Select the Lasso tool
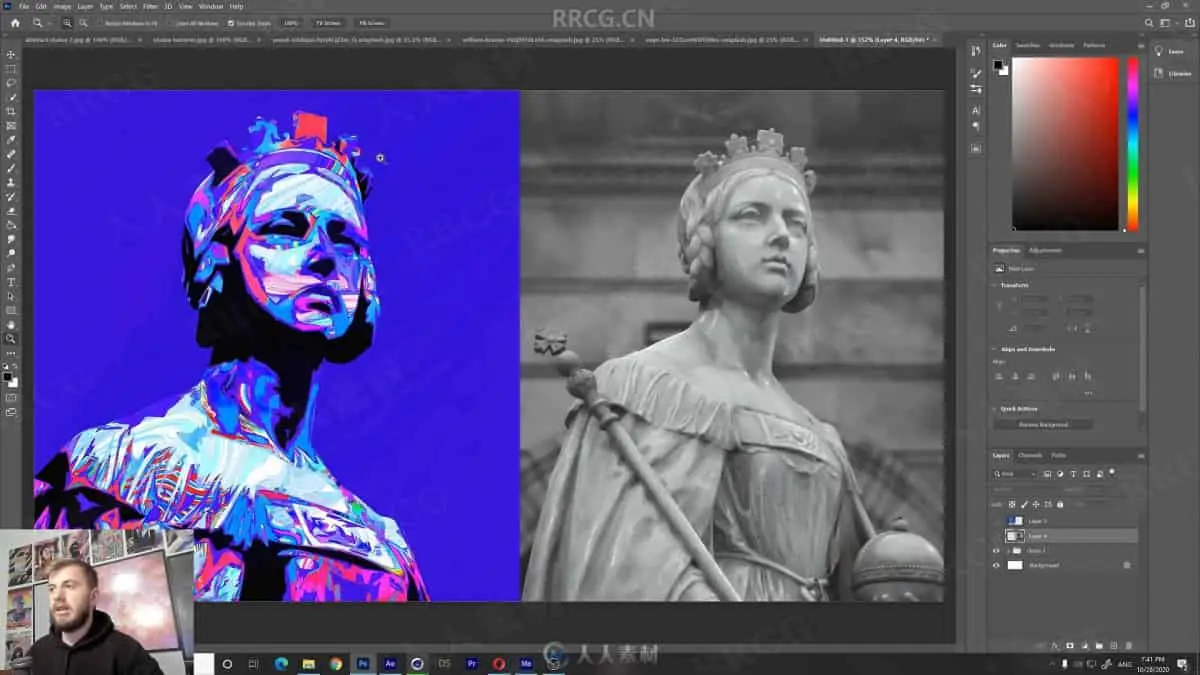Image resolution: width=1200 pixels, height=675 pixels. pos(11,83)
